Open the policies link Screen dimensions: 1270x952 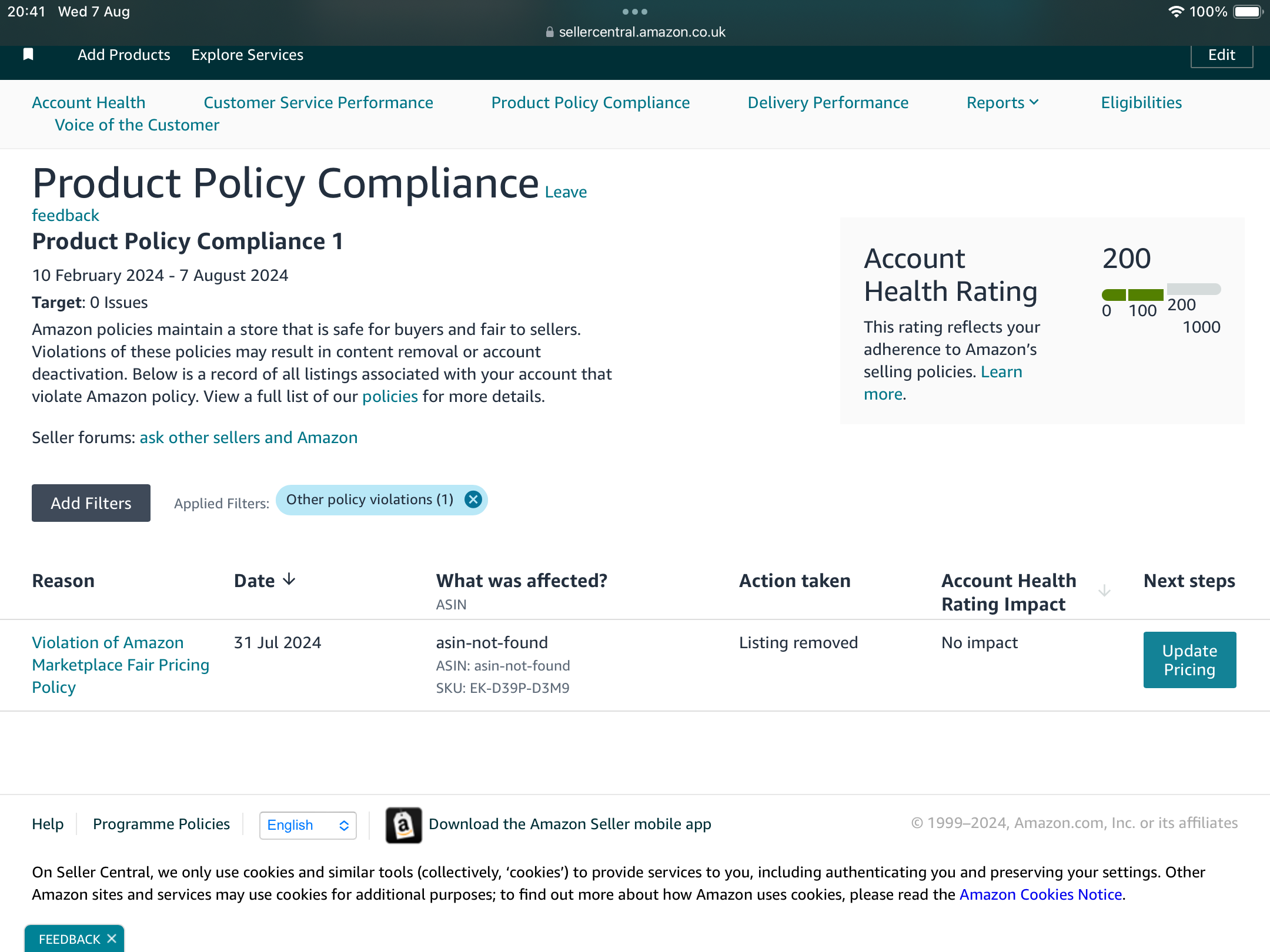coord(390,397)
